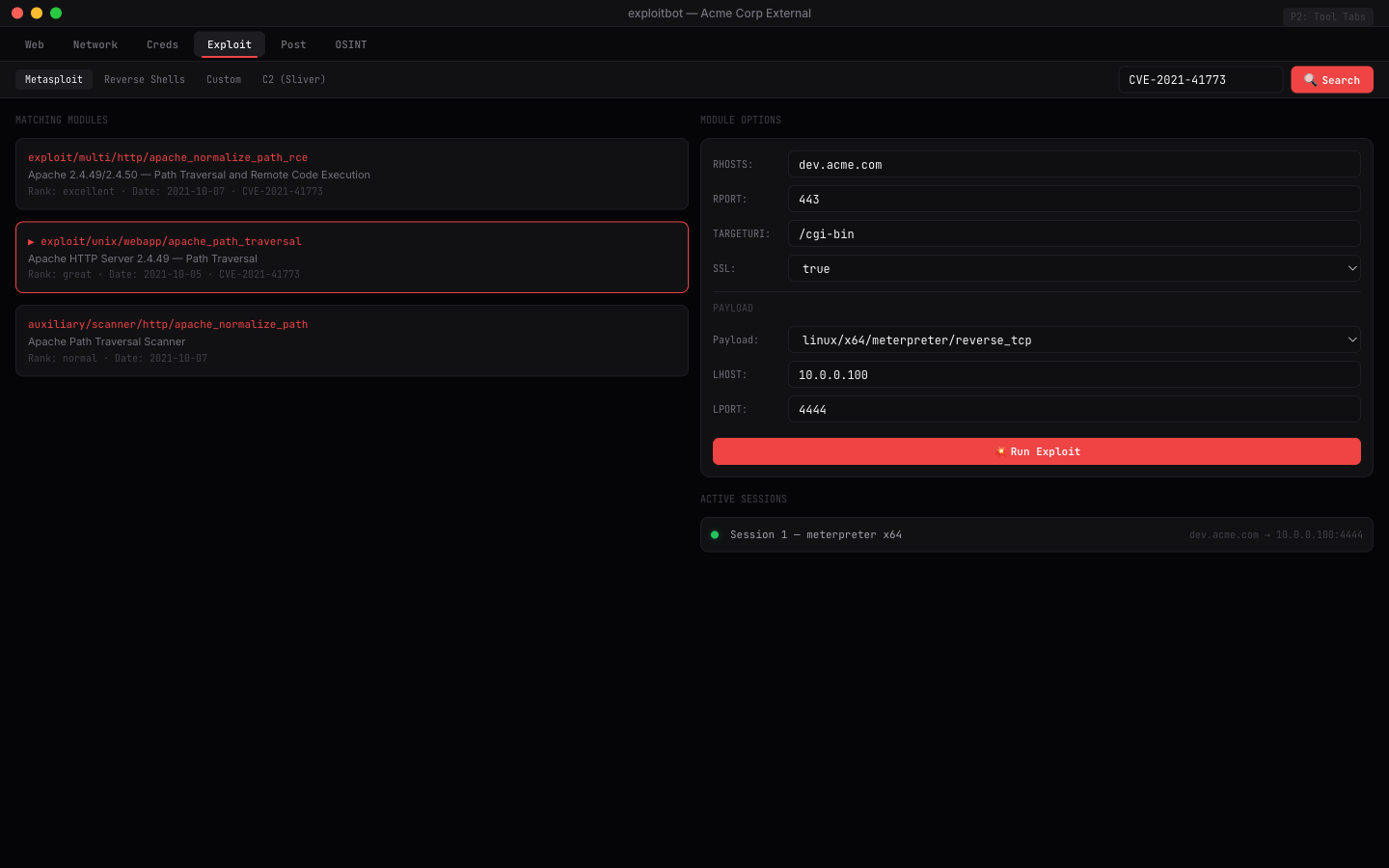The width and height of the screenshot is (1389, 868).
Task: Switch to the C2 (Sliver) subtab
Action: (x=293, y=79)
